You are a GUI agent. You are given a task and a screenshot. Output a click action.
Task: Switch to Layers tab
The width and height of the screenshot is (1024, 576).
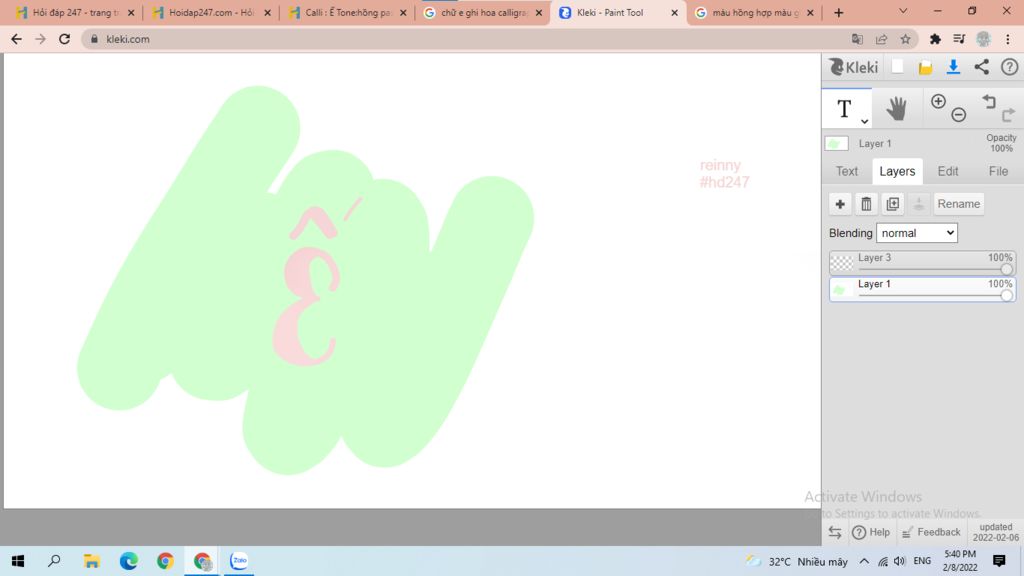[x=897, y=171]
